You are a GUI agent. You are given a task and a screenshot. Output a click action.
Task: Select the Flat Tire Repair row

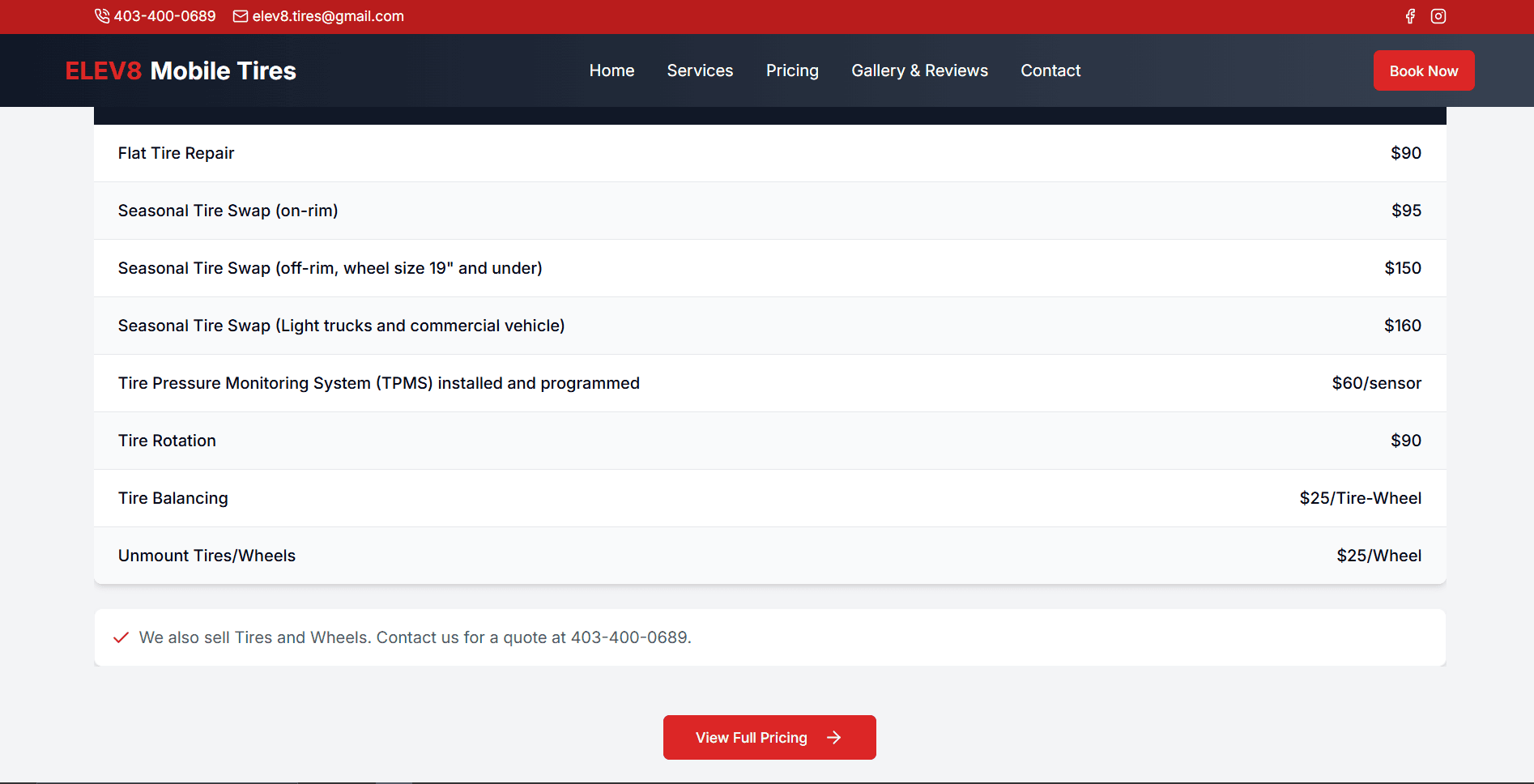click(x=769, y=153)
